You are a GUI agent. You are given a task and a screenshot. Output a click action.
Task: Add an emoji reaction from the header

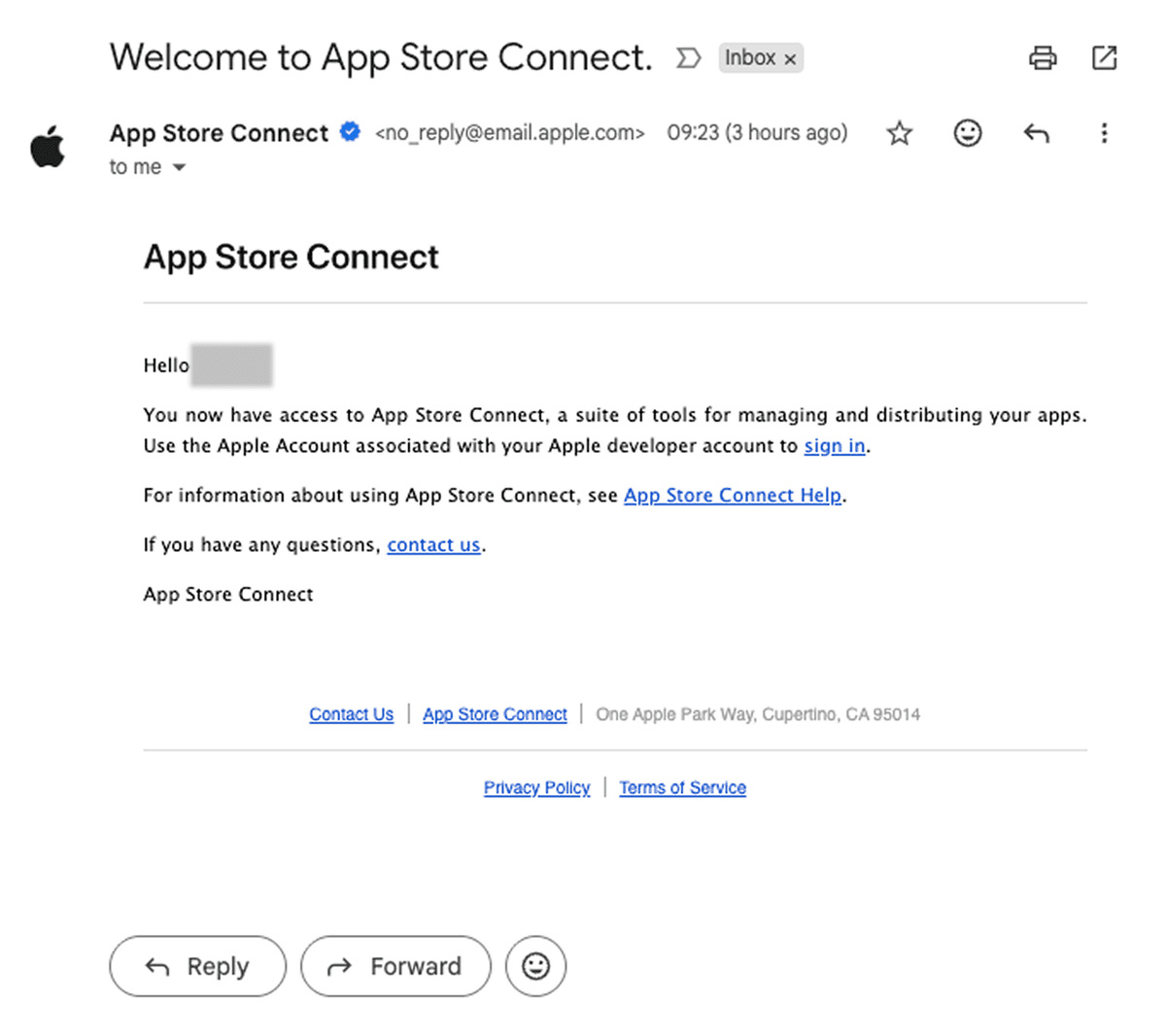coord(967,133)
